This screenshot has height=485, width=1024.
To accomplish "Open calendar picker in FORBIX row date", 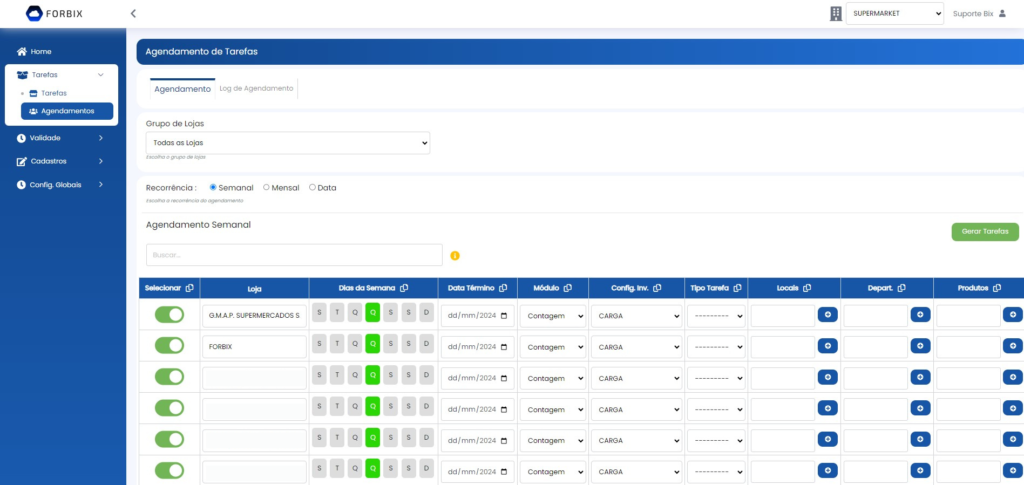I will [x=504, y=347].
